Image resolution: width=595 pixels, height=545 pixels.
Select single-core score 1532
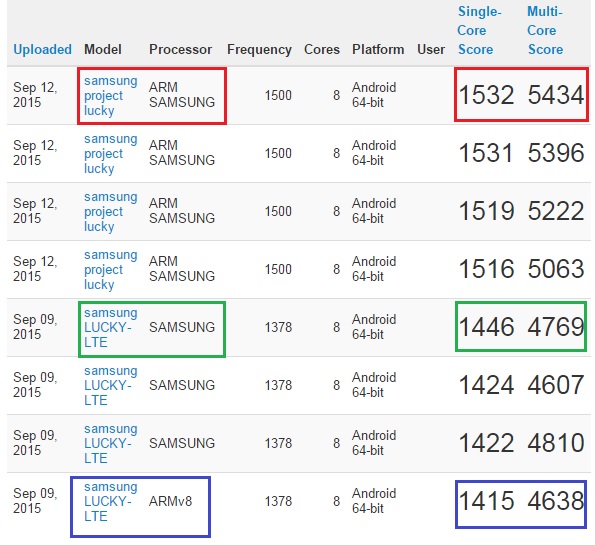click(486, 95)
